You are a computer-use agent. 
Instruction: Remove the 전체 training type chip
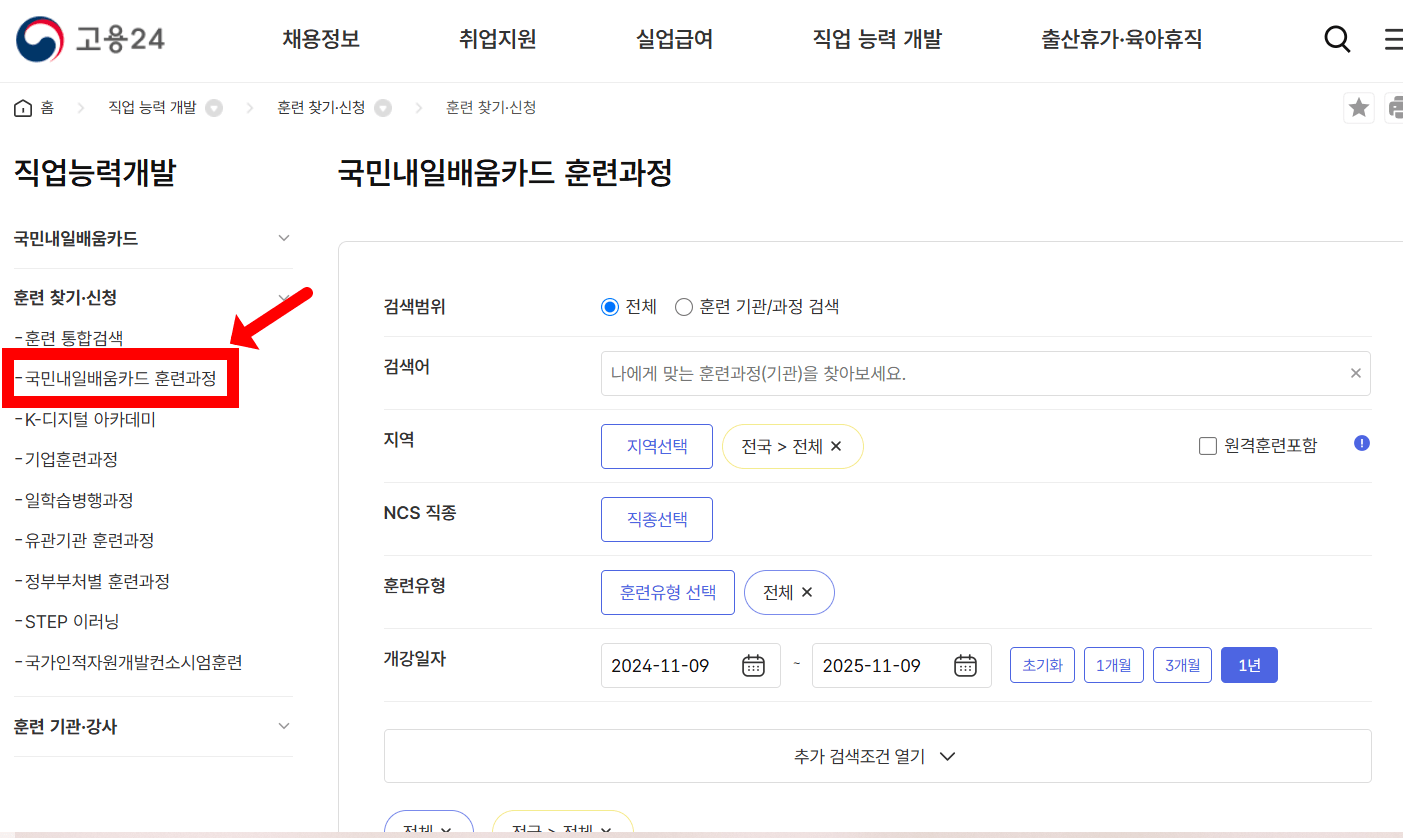[x=807, y=592]
